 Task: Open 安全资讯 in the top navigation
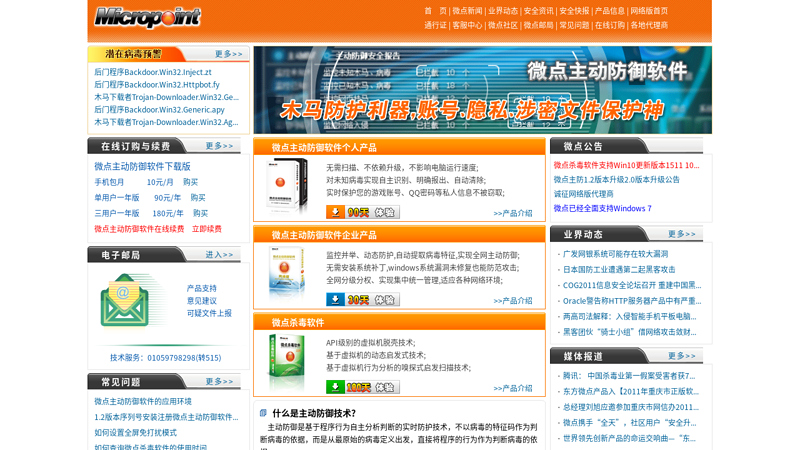(538, 11)
